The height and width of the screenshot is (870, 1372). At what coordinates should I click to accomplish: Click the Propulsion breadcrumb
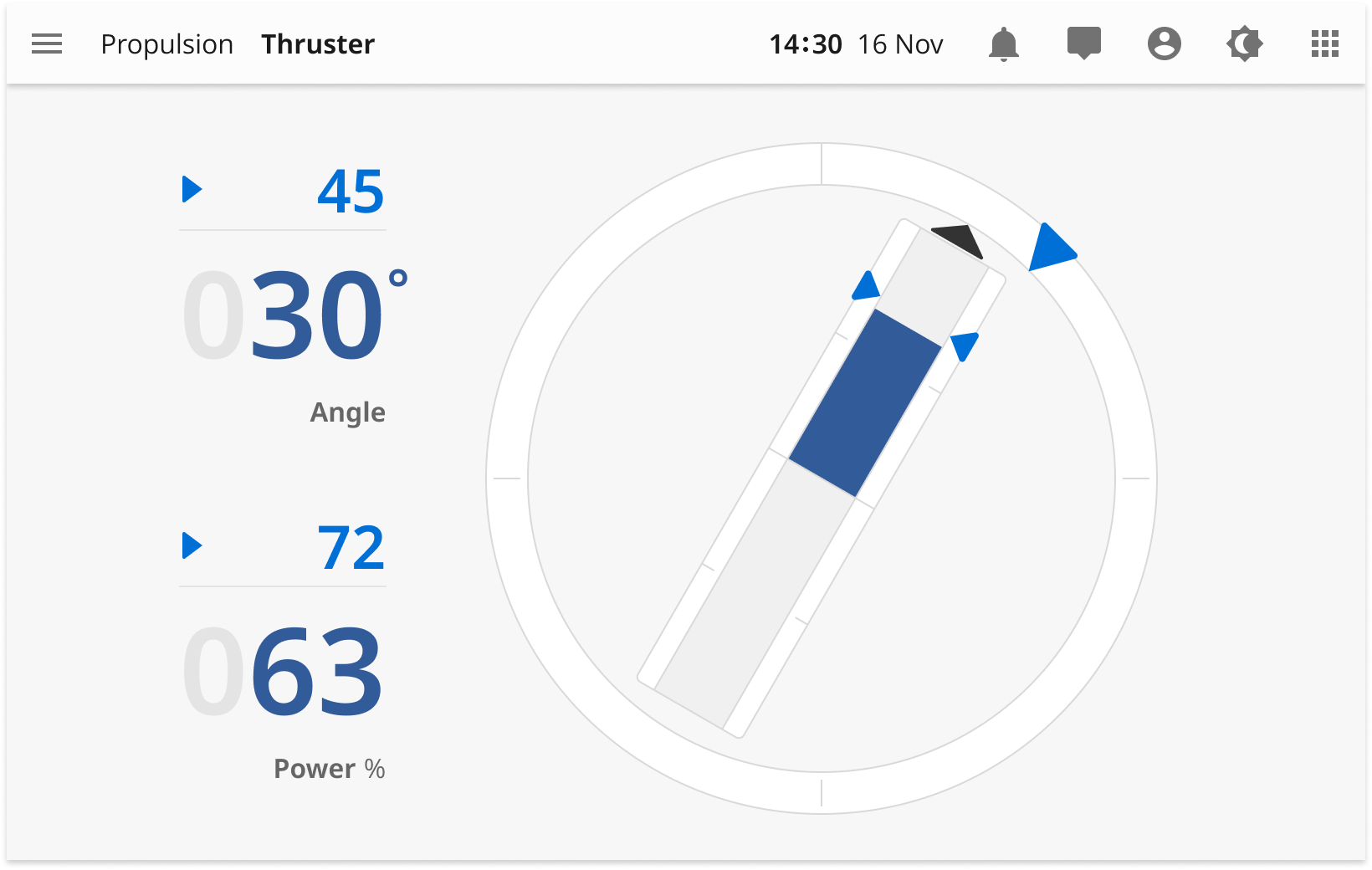tap(167, 44)
